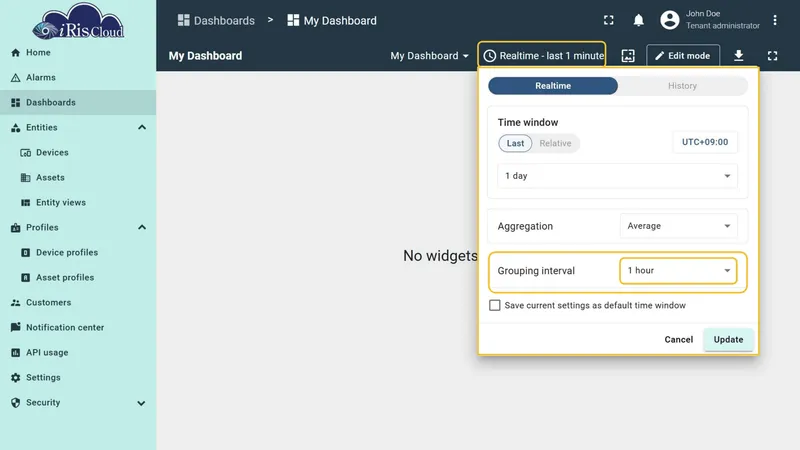
Task: Export dashboard with the download icon
Action: [x=738, y=56]
